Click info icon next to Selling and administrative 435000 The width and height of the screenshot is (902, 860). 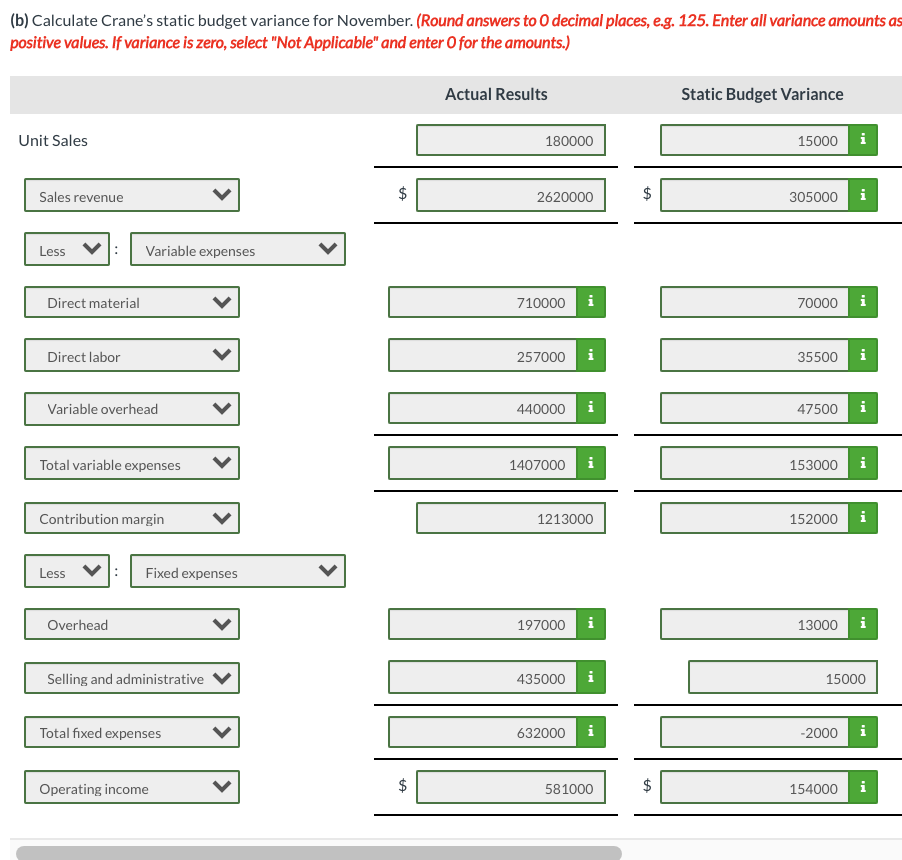point(591,678)
